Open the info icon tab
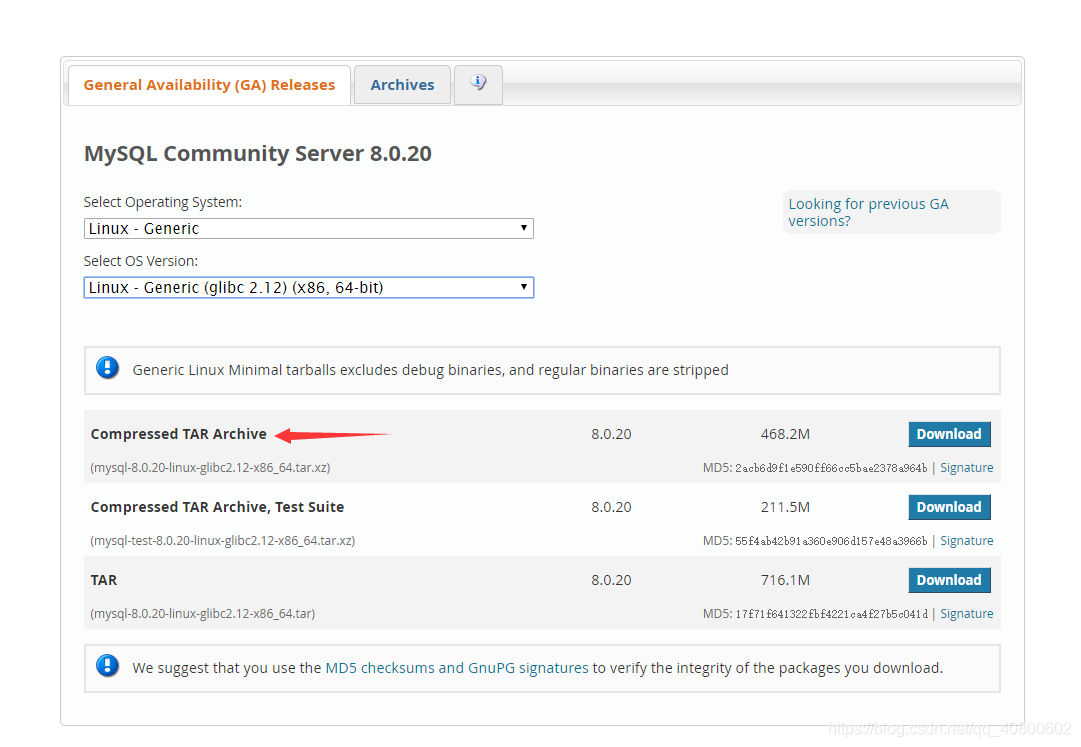1081x747 pixels. pos(478,85)
